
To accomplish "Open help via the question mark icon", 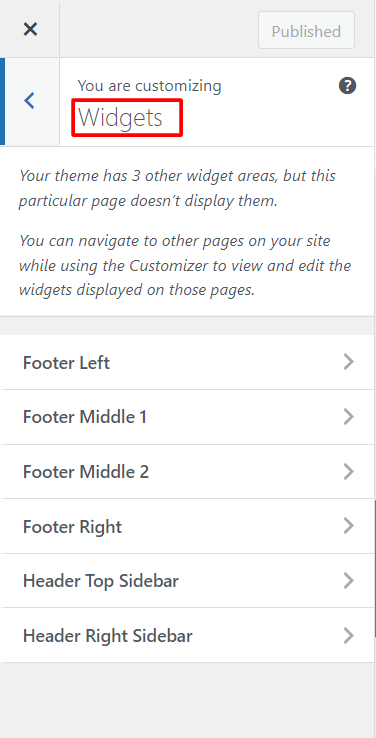I will (x=347, y=86).
